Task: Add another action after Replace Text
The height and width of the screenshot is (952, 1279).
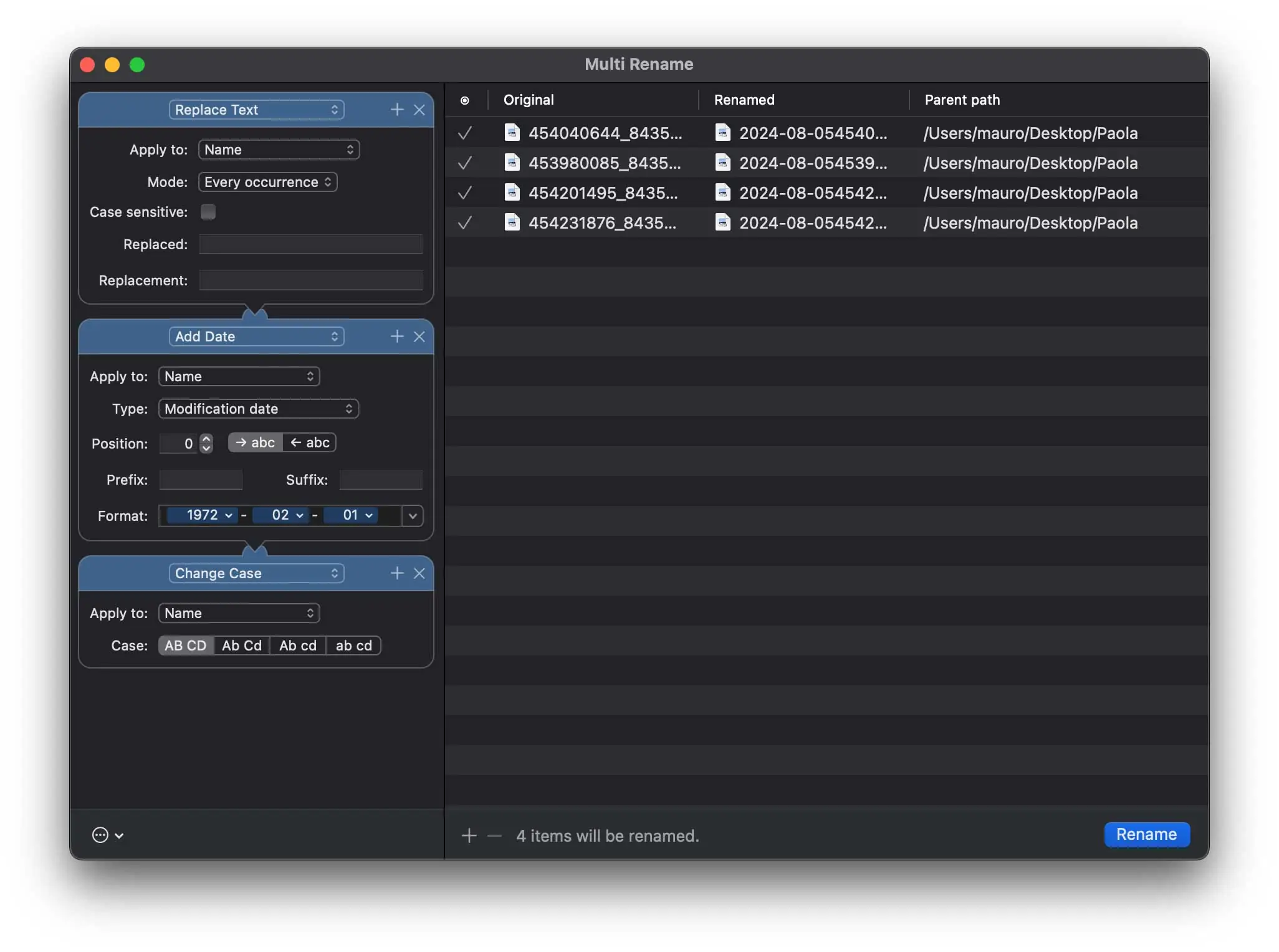Action: [x=397, y=110]
